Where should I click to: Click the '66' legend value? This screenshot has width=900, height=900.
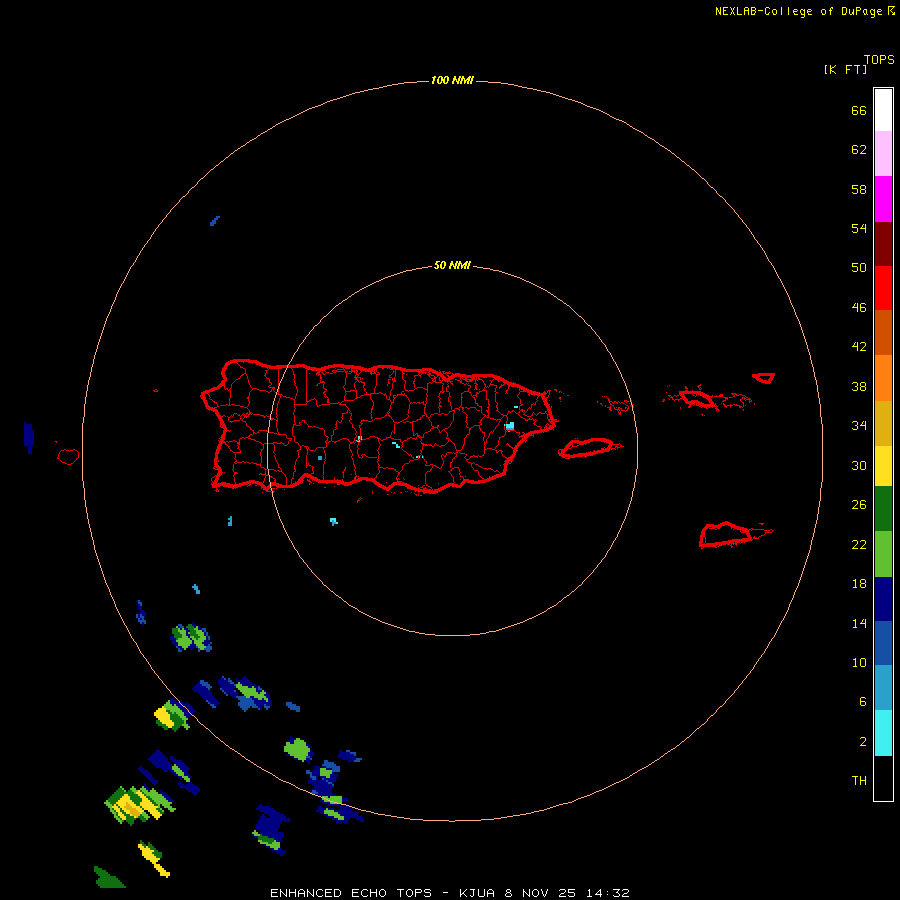click(859, 110)
